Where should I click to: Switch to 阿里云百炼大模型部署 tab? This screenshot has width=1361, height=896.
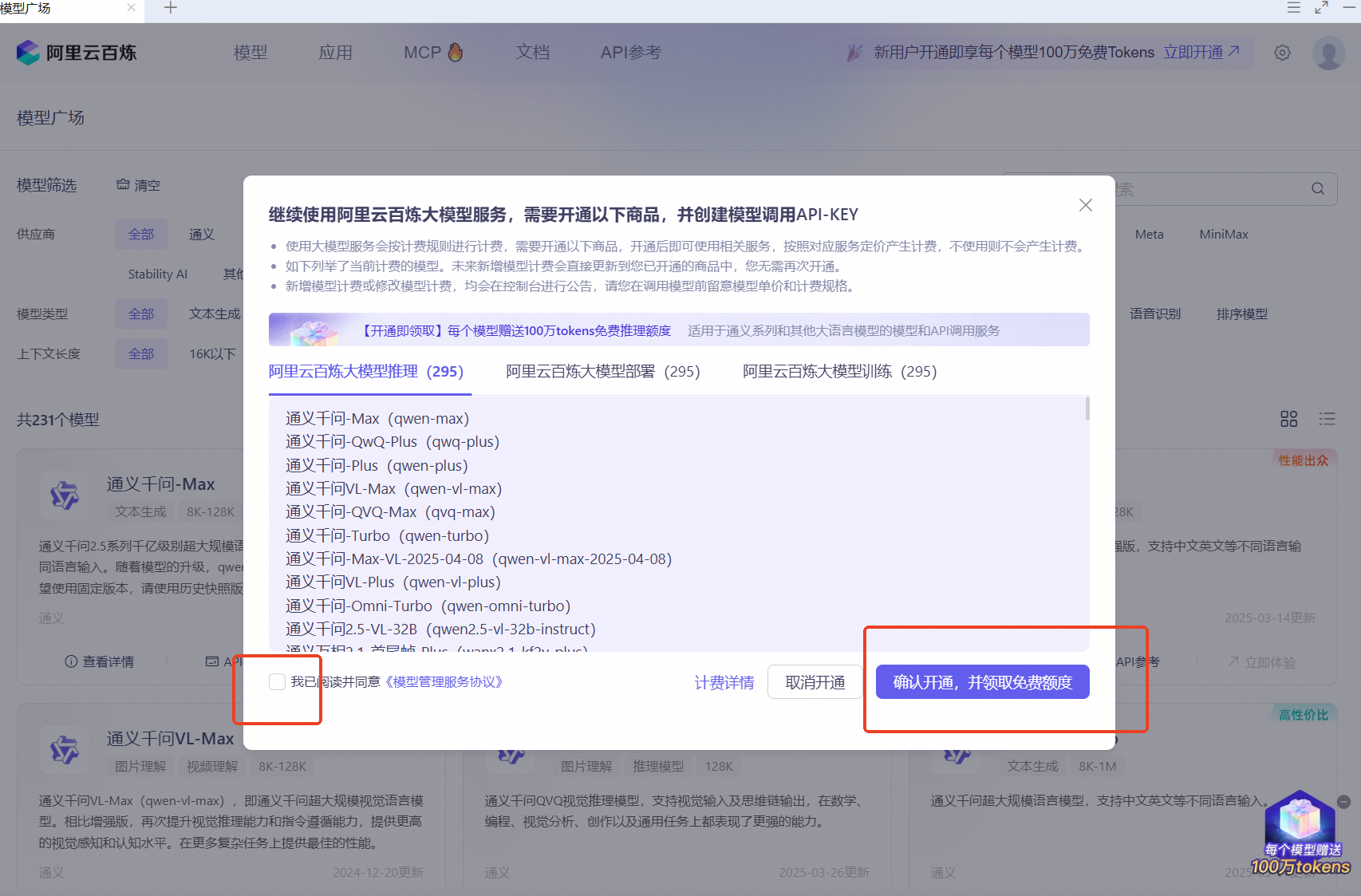coord(603,372)
